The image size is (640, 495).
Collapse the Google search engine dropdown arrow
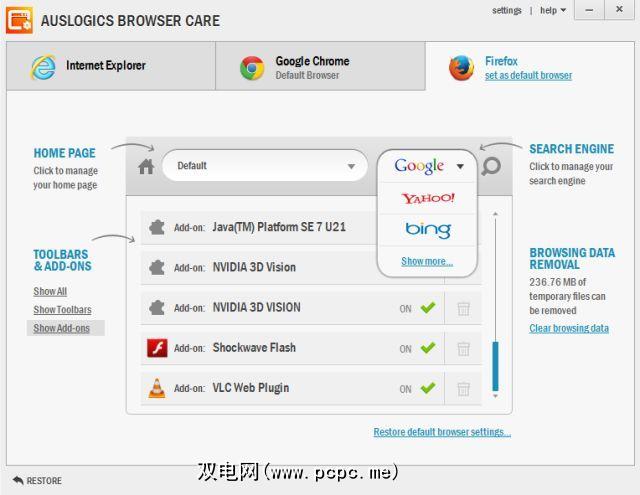(460, 166)
